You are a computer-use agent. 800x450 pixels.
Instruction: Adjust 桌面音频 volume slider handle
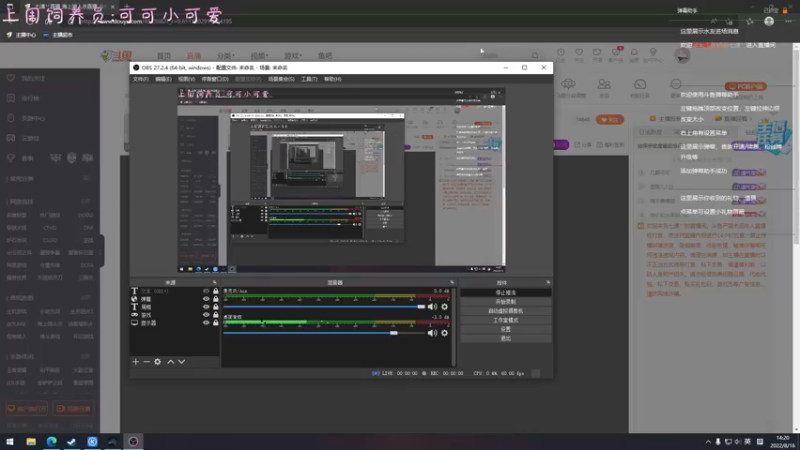(x=394, y=333)
